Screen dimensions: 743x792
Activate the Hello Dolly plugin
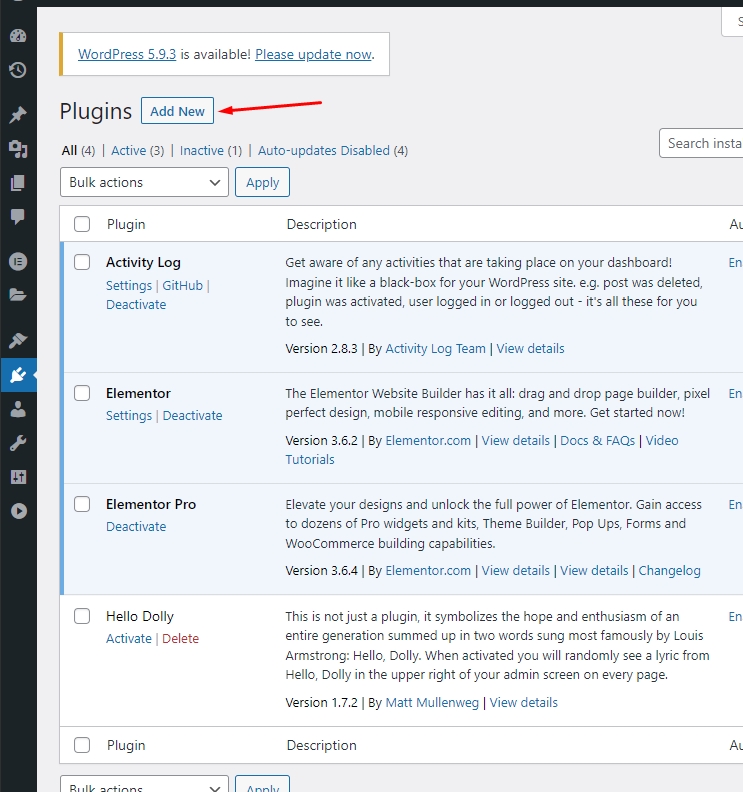coord(129,638)
